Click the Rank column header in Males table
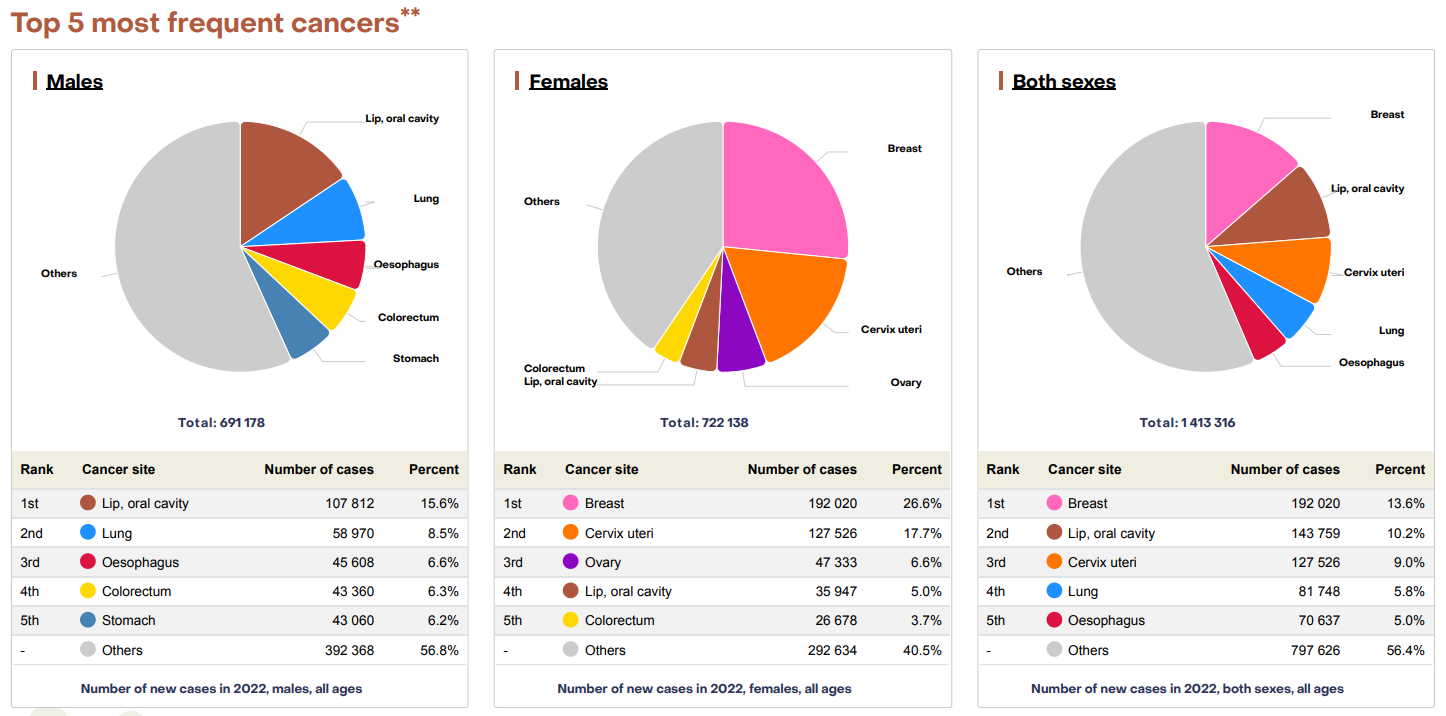Image resolution: width=1446 pixels, height=716 pixels. tap(37, 469)
